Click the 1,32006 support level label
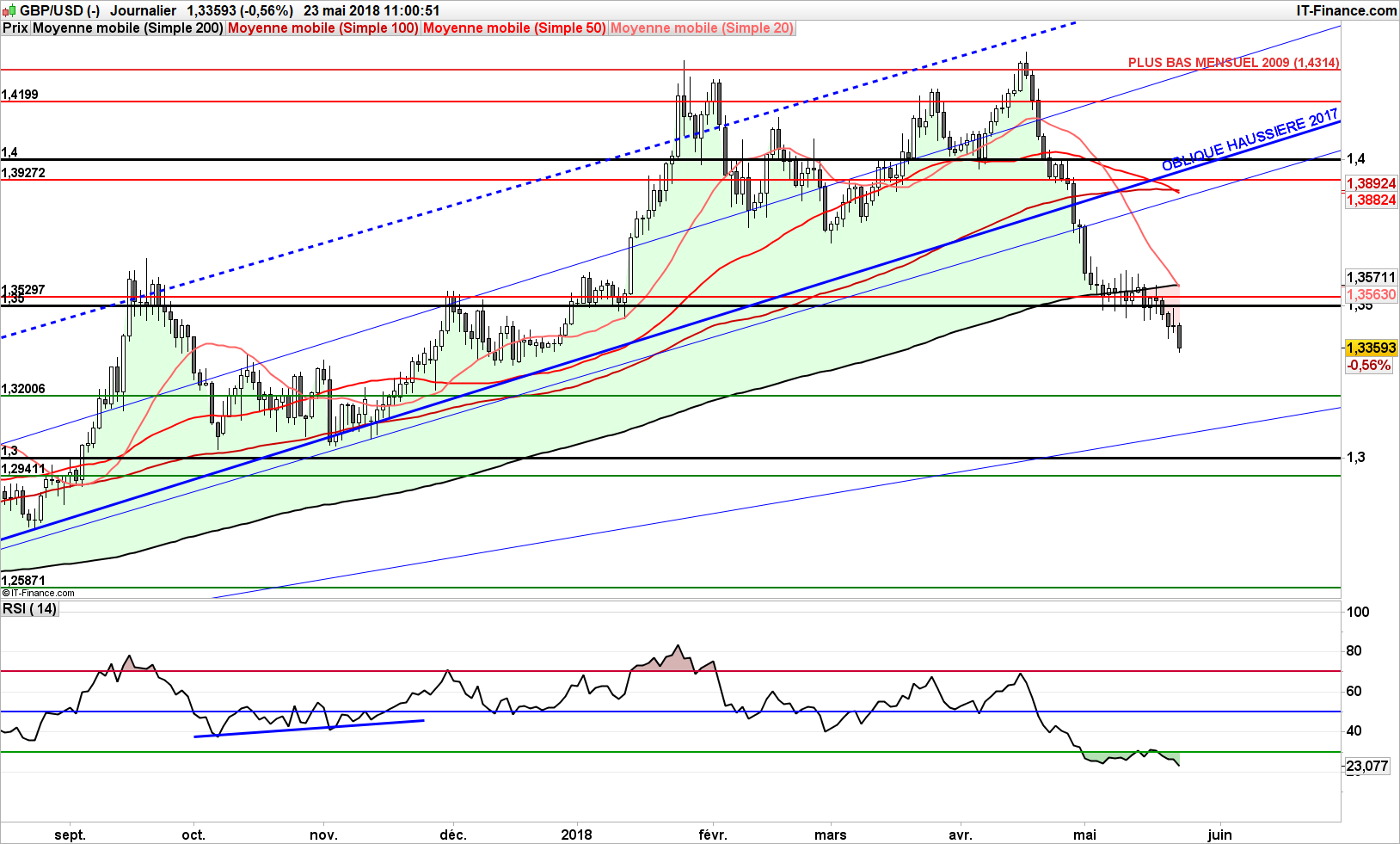Viewport: 1400px width, 844px height. coord(23,389)
